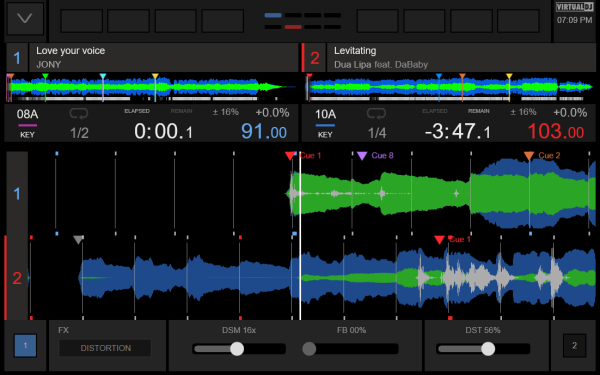The image size is (600, 375).
Task: Select FX deck 1 button
Action: click(25, 346)
